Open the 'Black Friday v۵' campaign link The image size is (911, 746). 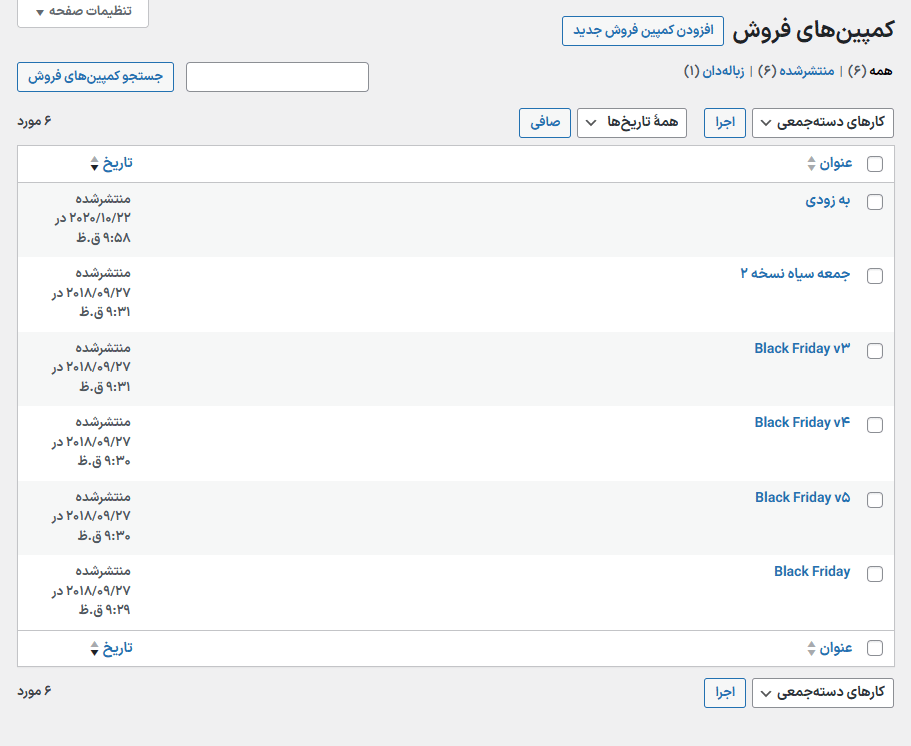click(x=802, y=497)
